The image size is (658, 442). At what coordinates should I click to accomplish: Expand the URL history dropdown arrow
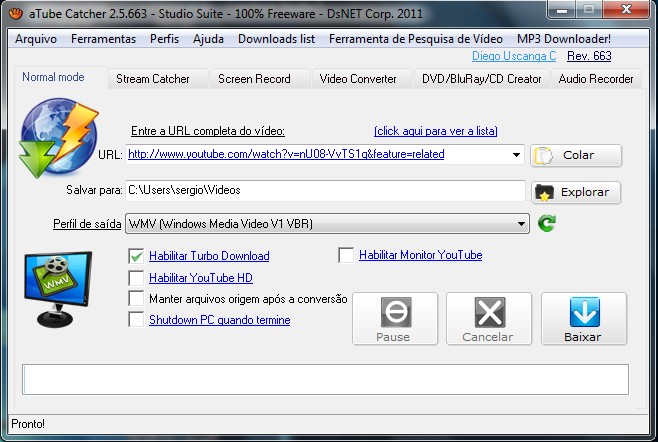click(x=517, y=154)
